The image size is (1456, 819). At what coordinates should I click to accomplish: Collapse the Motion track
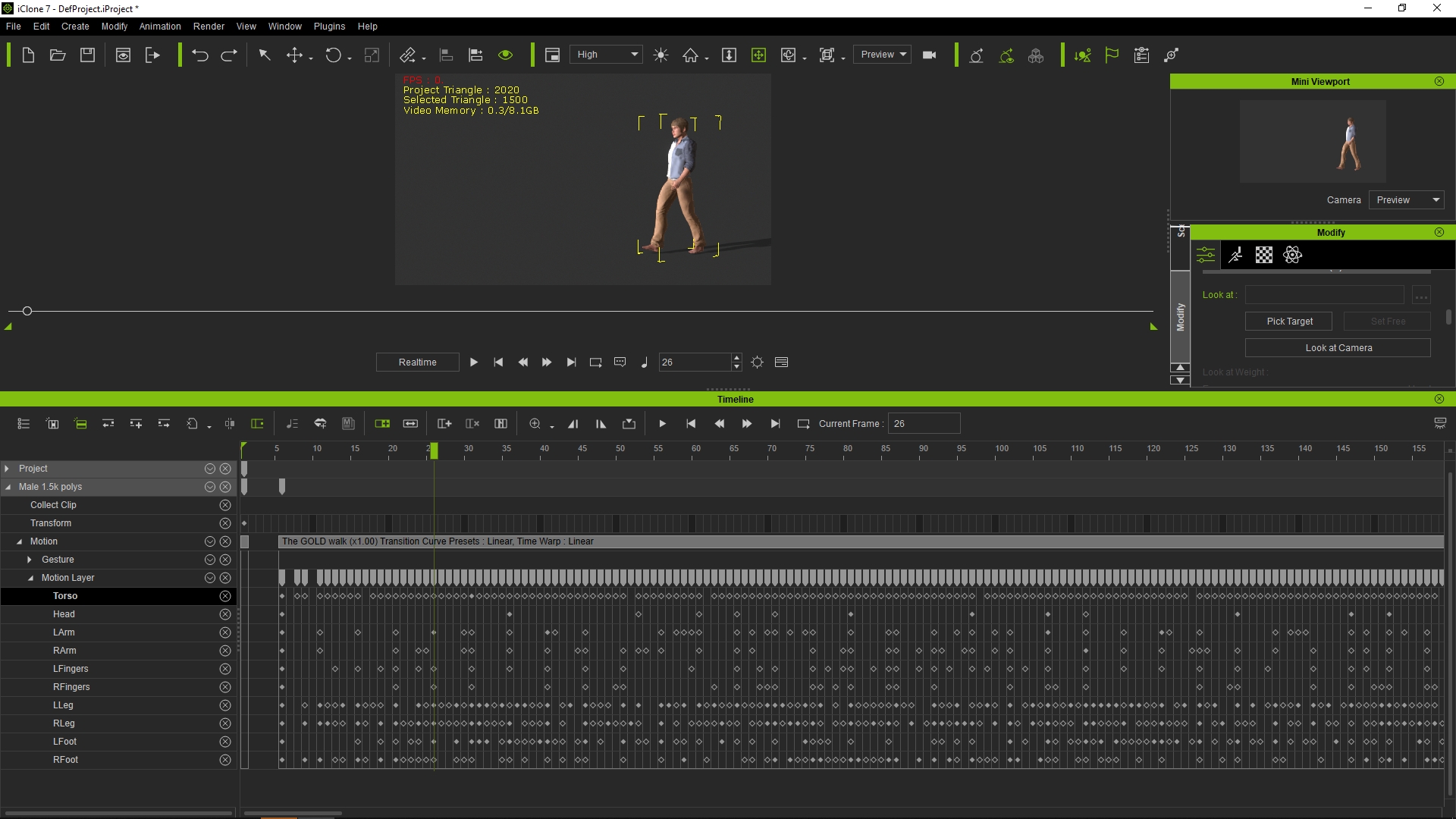[20, 541]
